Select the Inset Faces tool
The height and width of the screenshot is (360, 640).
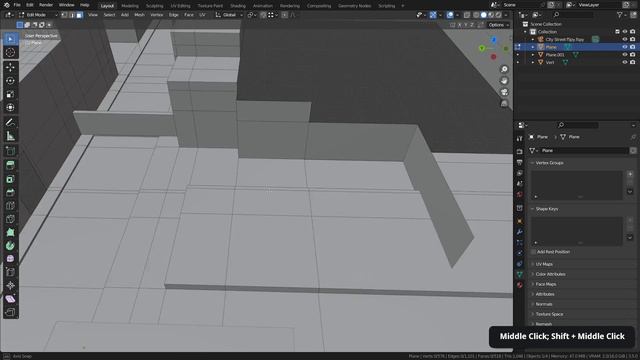point(10,179)
